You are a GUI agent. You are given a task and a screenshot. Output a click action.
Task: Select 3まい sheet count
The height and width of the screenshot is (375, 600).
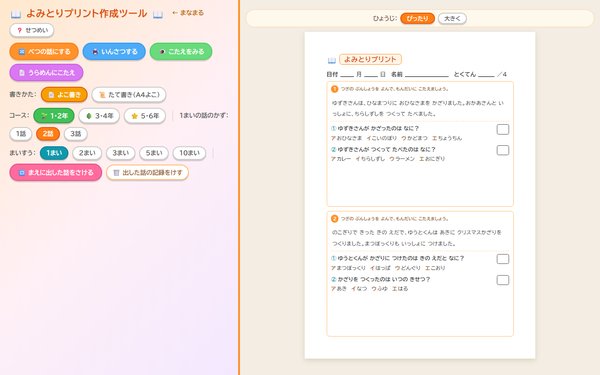point(121,153)
